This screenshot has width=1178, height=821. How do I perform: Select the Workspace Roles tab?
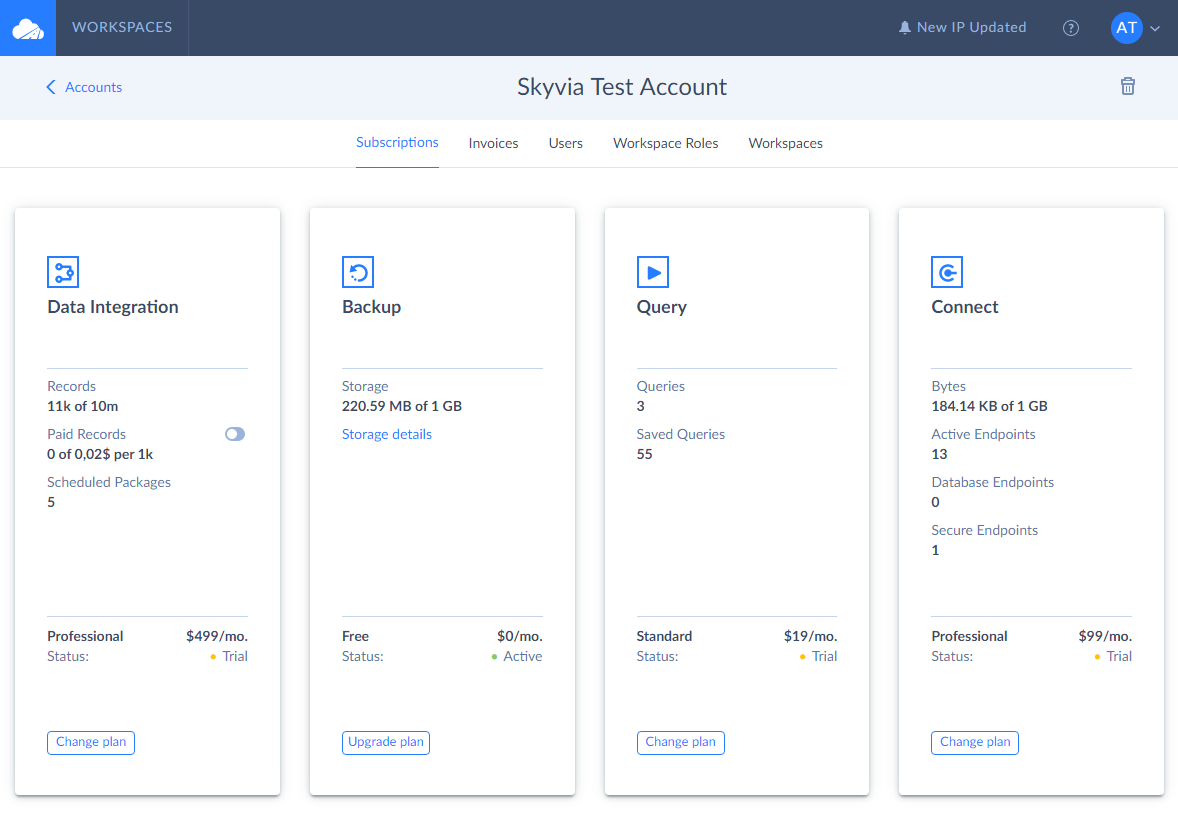666,143
